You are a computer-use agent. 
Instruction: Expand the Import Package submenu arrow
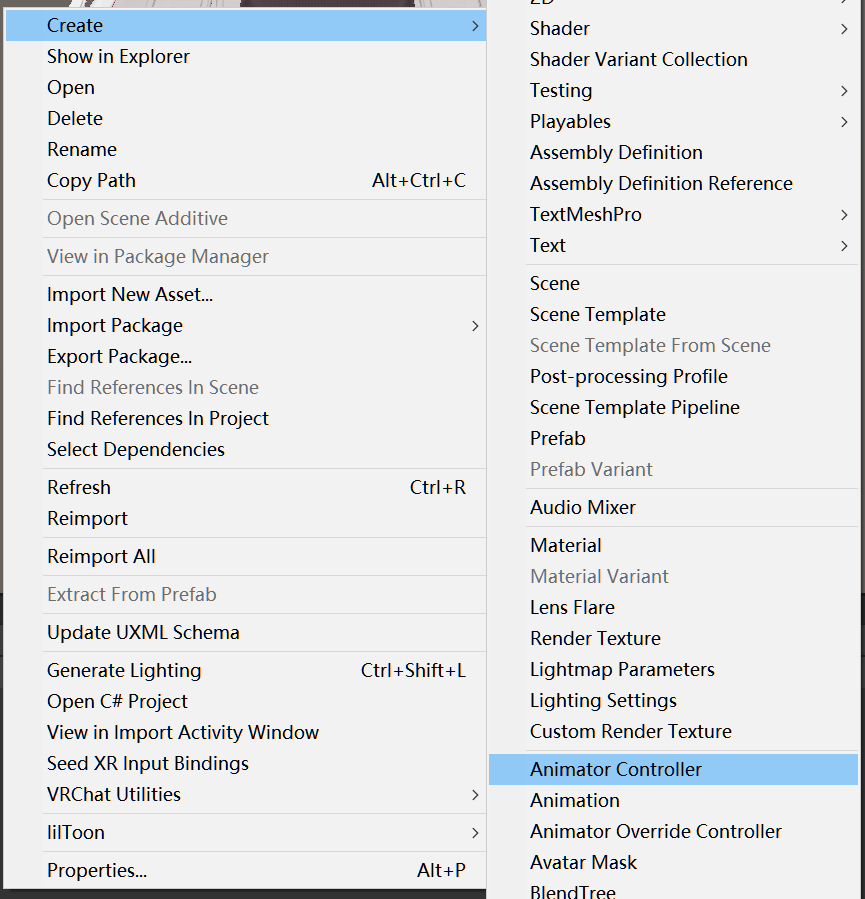point(475,326)
